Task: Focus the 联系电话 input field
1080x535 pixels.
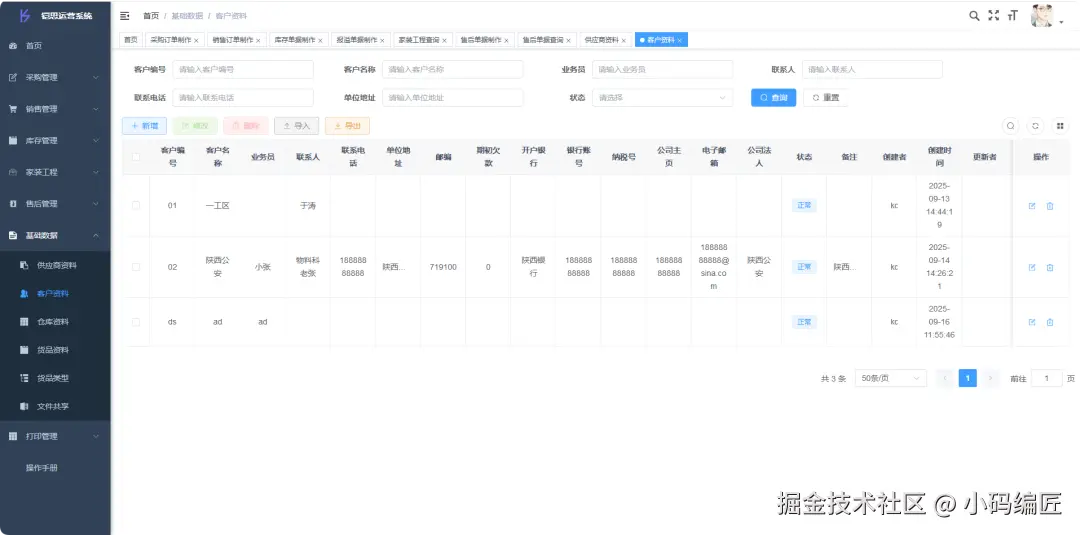Action: pos(242,98)
